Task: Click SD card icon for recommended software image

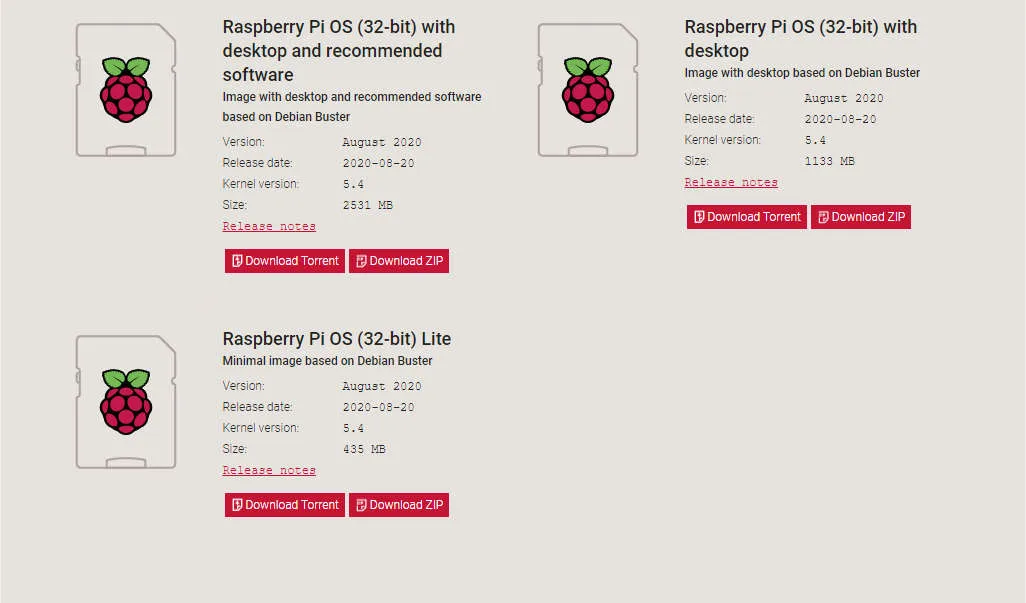Action: pyautogui.click(x=126, y=90)
